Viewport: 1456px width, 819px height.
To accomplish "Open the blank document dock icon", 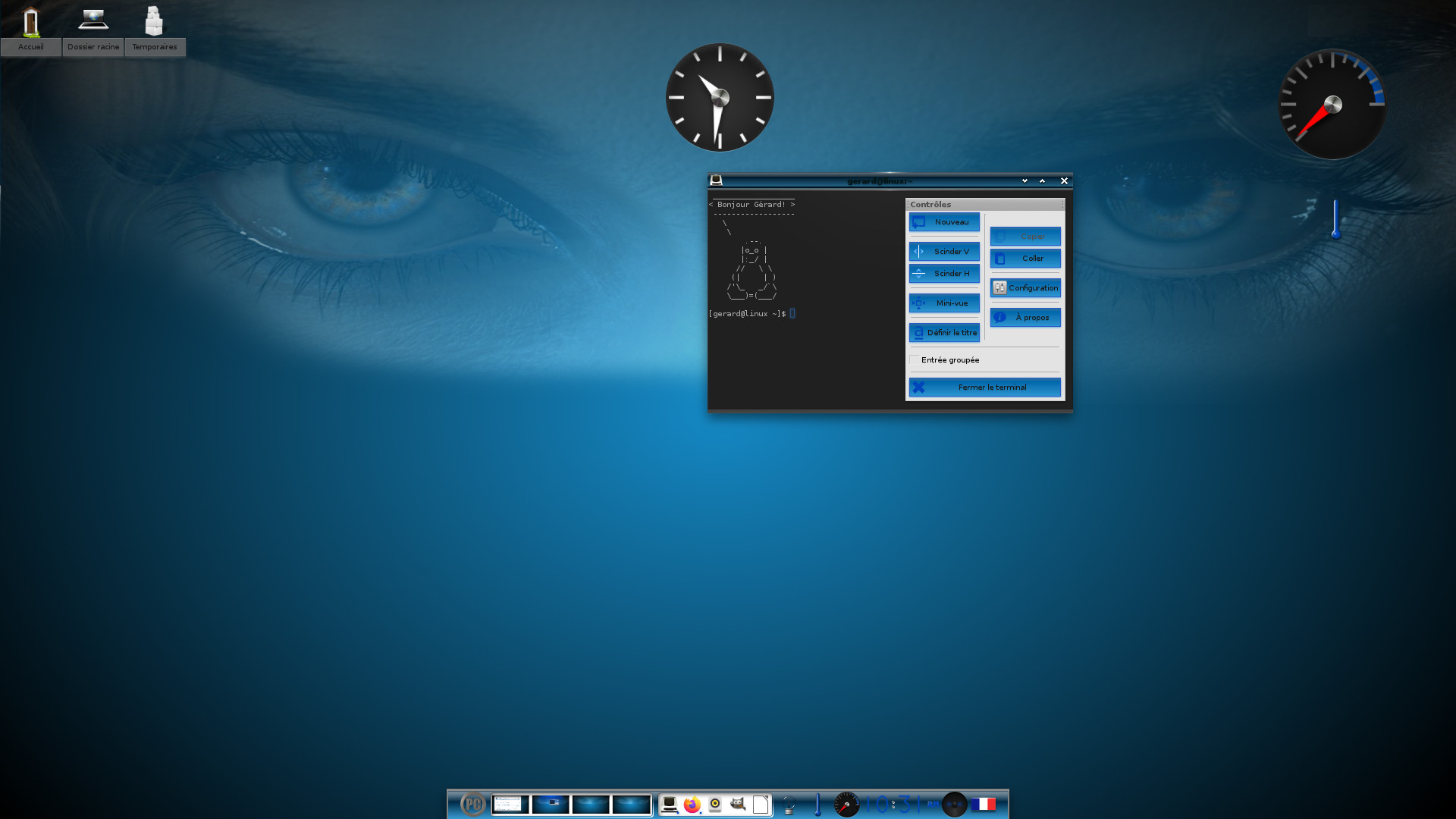I will point(761,805).
